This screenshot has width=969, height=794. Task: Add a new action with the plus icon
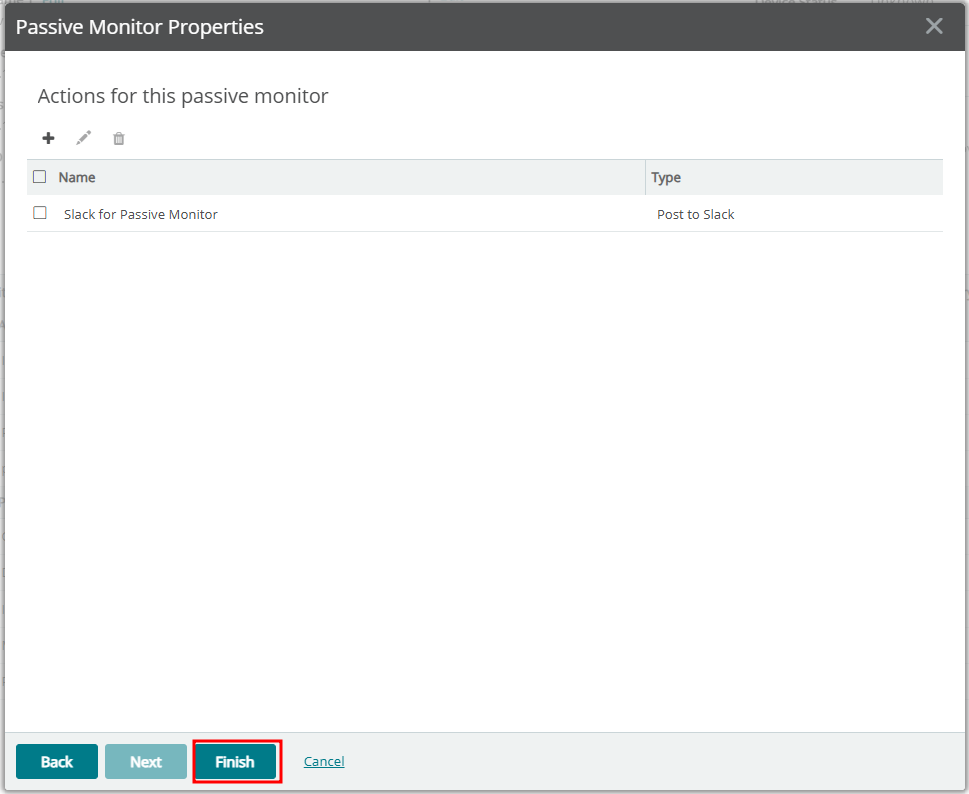tap(48, 138)
